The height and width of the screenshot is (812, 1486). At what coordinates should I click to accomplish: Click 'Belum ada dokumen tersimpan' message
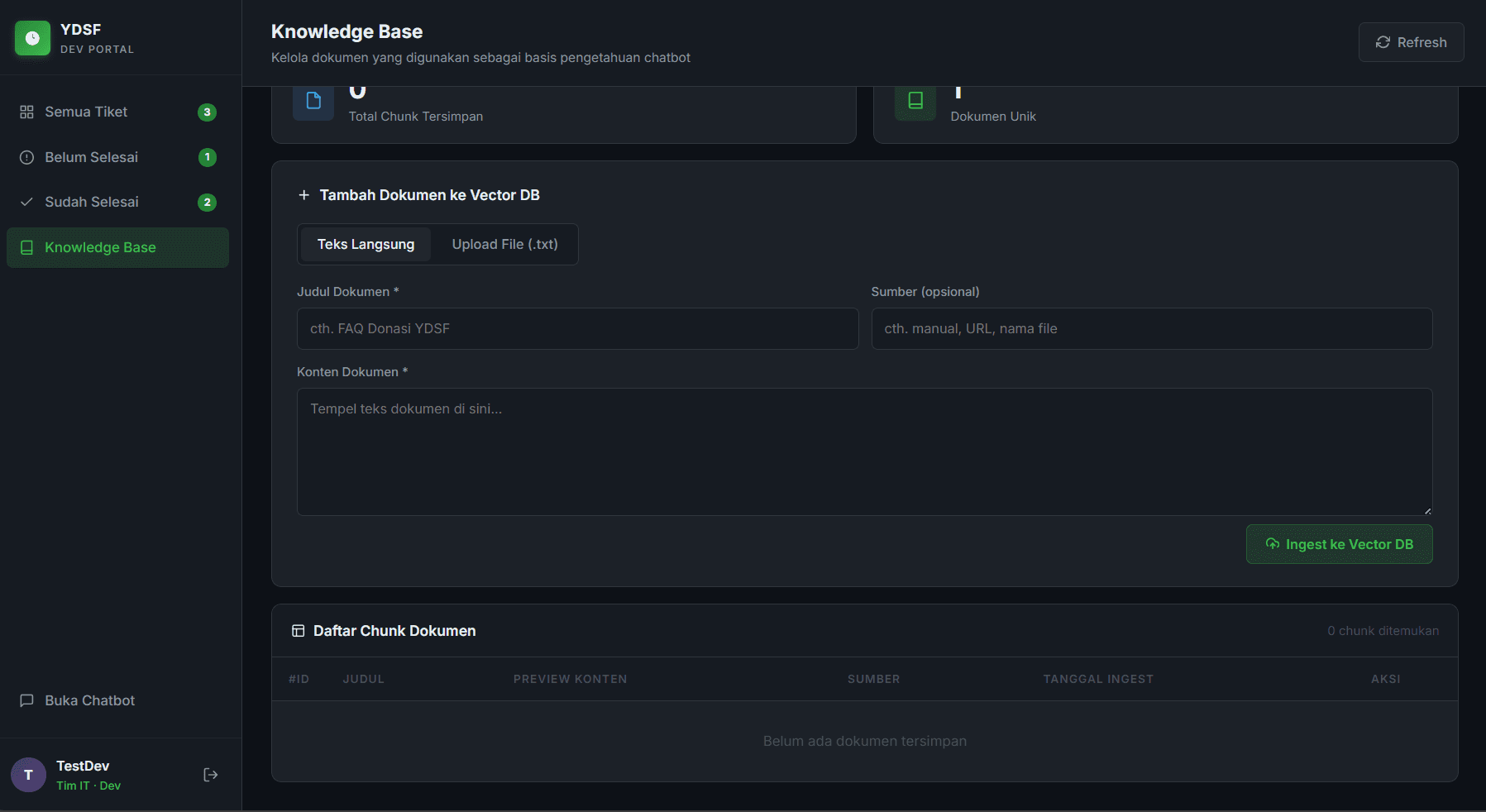pos(864,741)
